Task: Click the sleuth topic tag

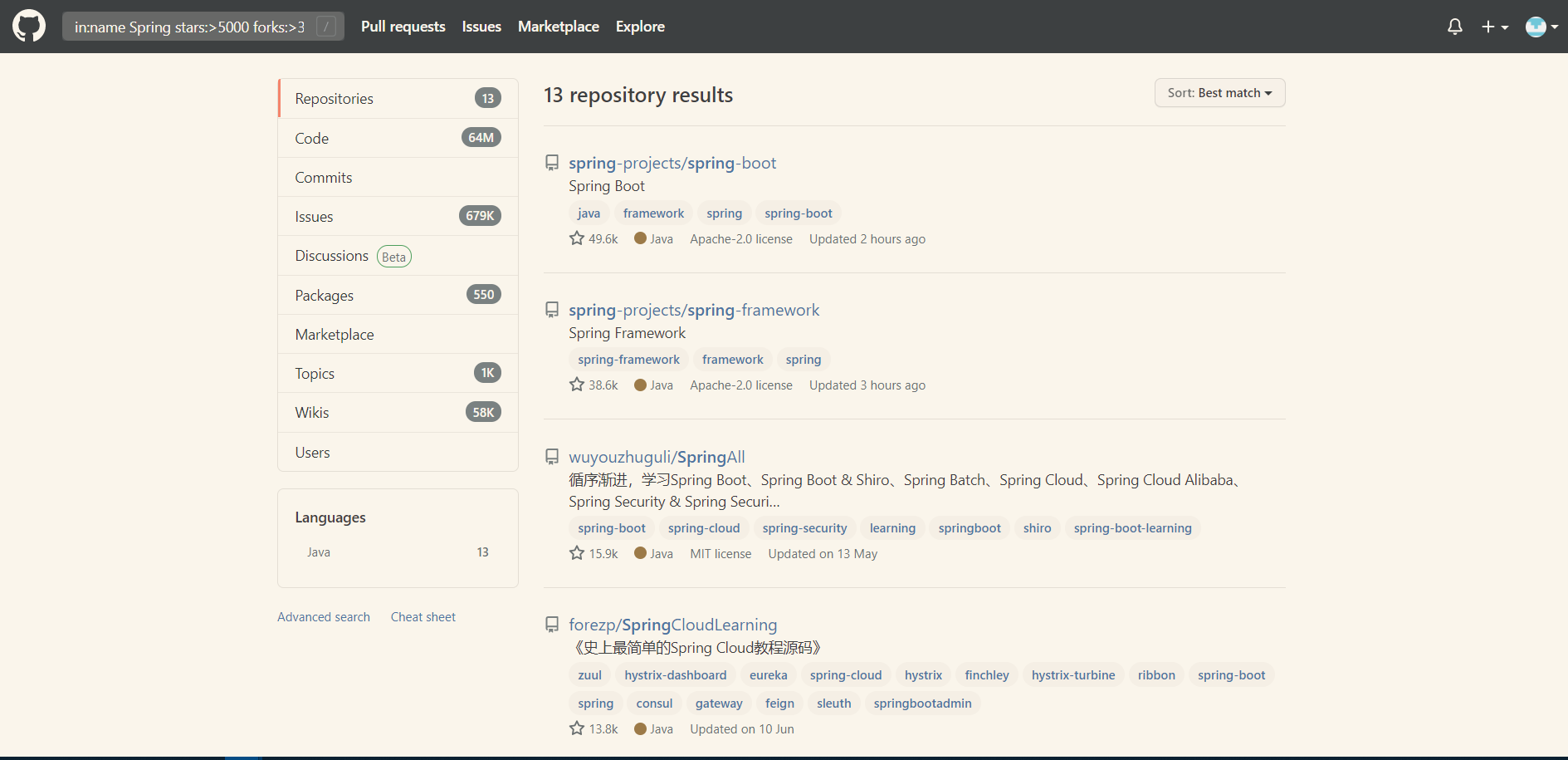Action: (833, 704)
